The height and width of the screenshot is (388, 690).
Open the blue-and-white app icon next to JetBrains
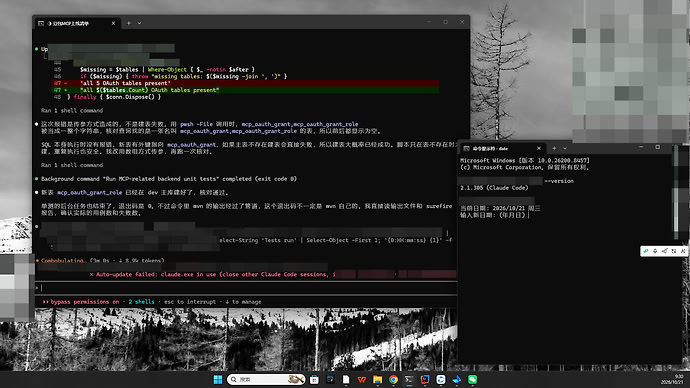441,379
